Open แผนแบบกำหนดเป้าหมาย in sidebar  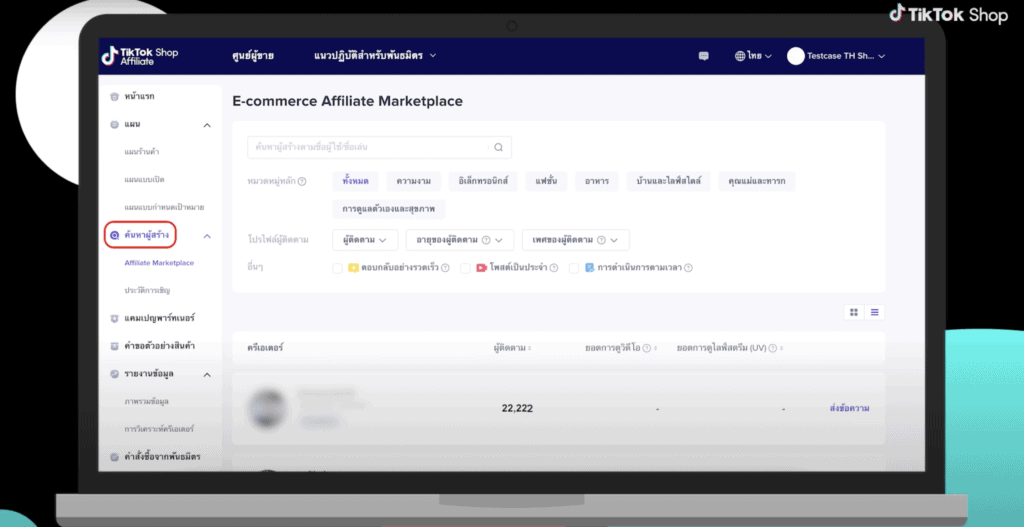[x=164, y=208]
